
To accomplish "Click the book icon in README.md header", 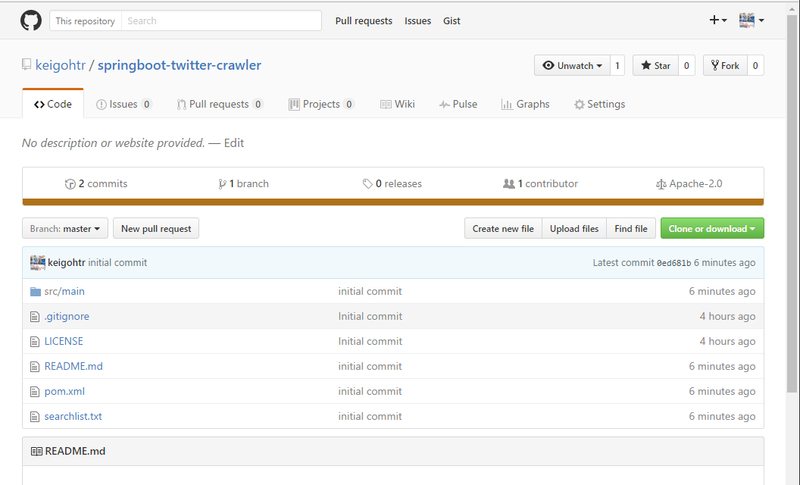I will tap(36, 451).
